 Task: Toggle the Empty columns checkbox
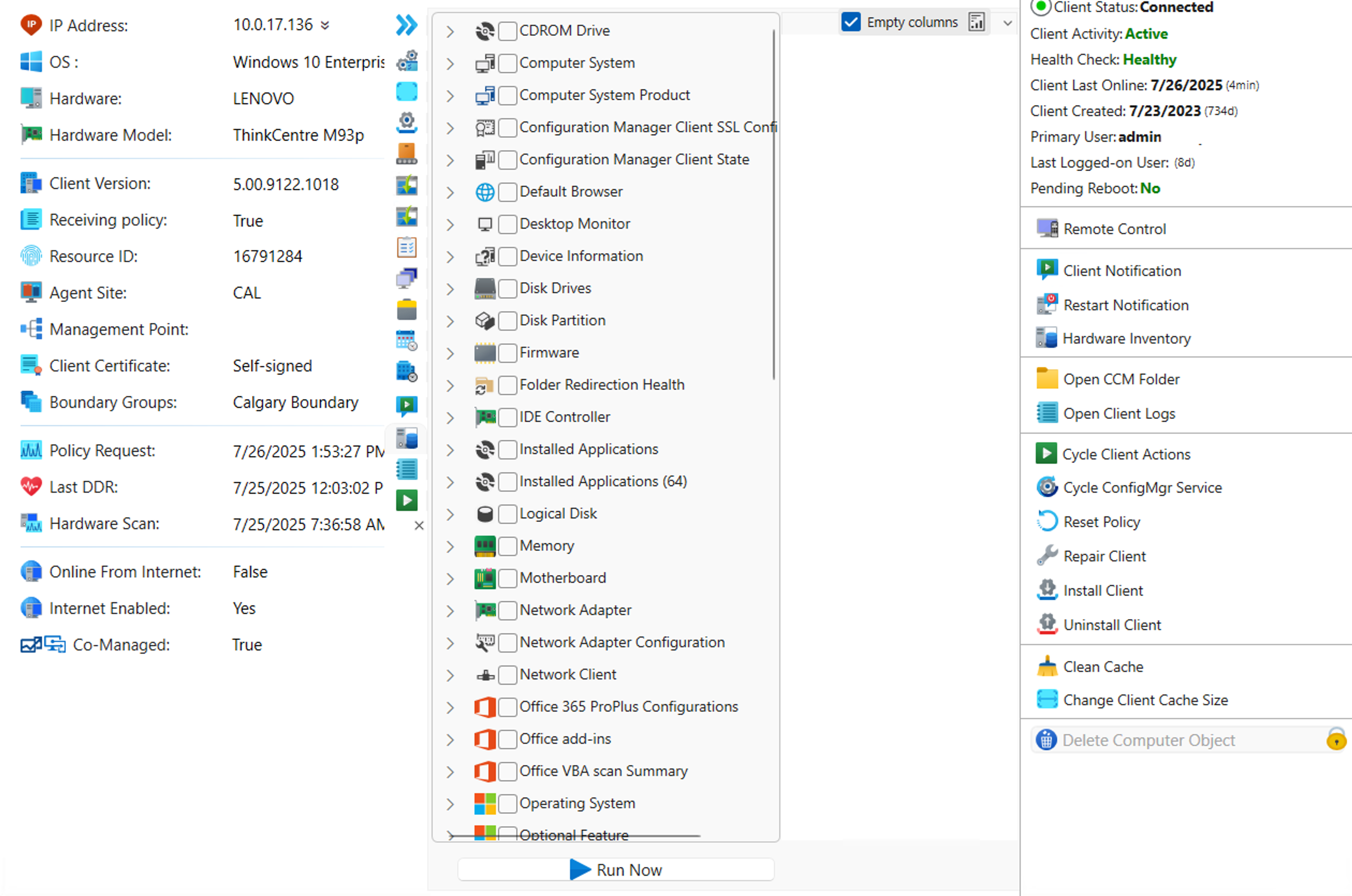click(851, 22)
